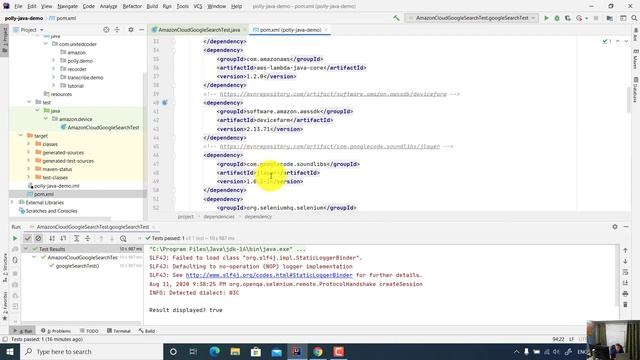Collapse the target folder in Project tree
The image size is (640, 360).
20,136
